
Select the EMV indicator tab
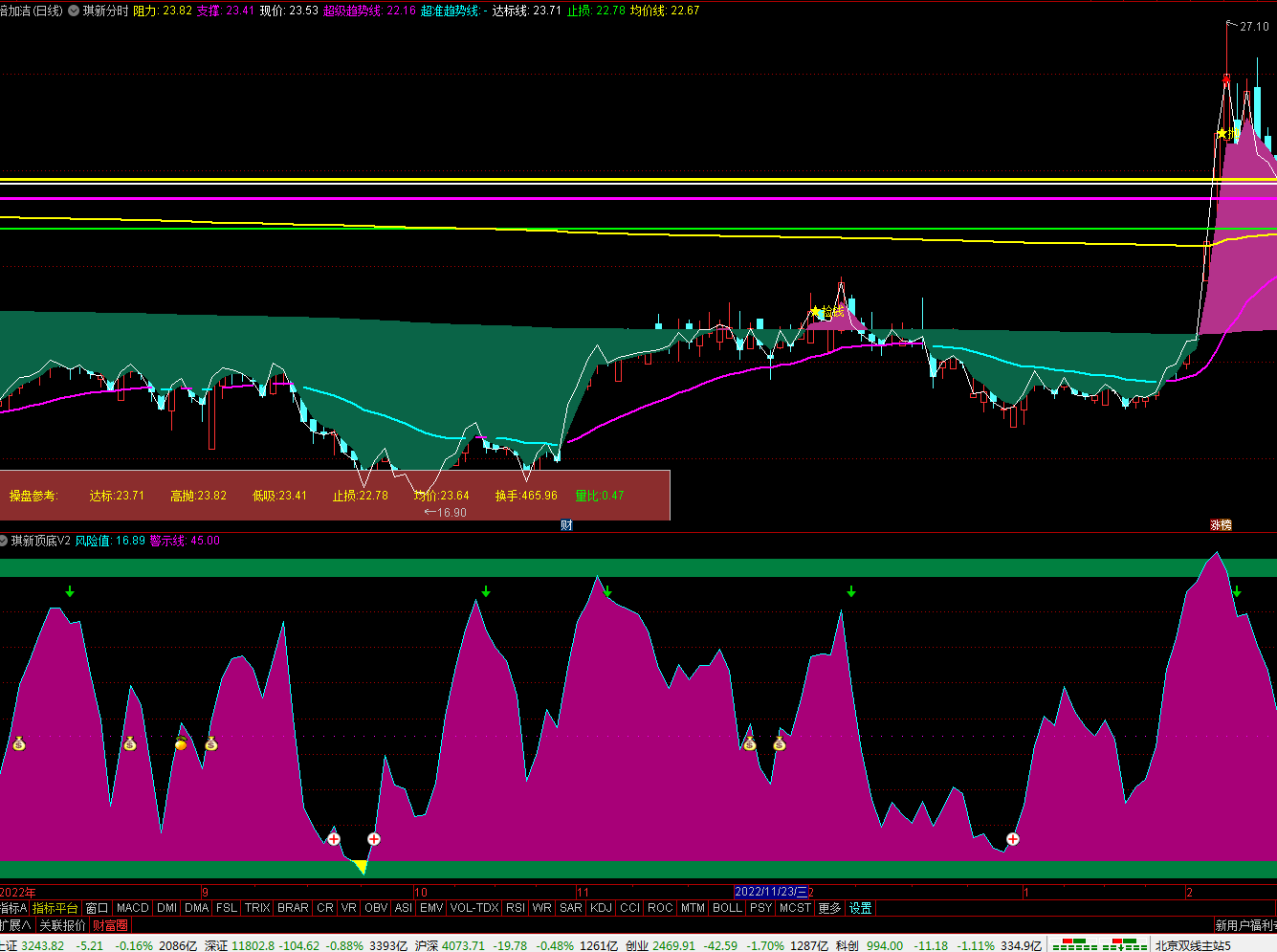(431, 908)
